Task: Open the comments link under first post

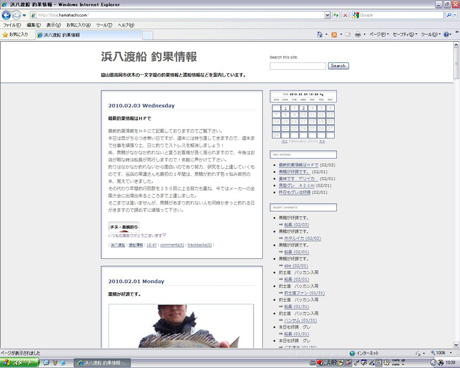Action: [x=172, y=245]
